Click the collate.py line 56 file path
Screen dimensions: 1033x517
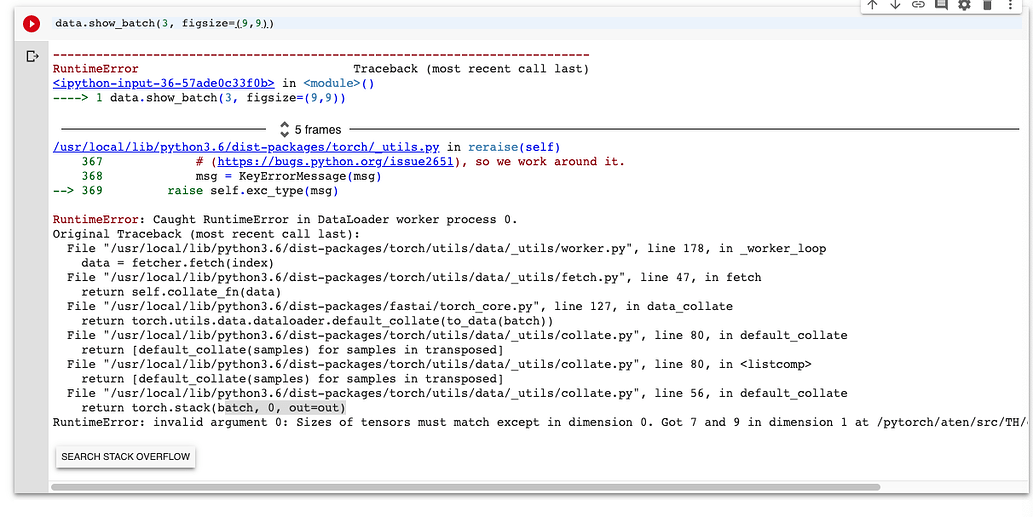click(x=457, y=393)
